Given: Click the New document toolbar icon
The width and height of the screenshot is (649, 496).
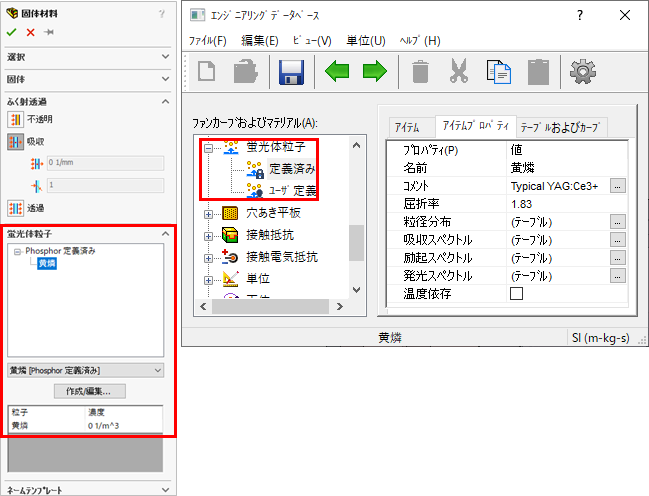Looking at the screenshot, I should point(207,71).
